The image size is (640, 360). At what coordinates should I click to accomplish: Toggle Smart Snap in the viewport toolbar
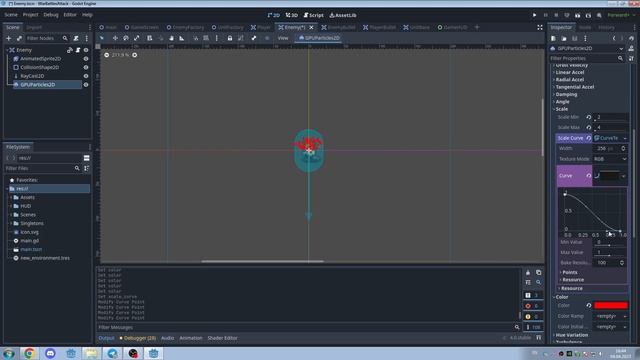coord(196,38)
